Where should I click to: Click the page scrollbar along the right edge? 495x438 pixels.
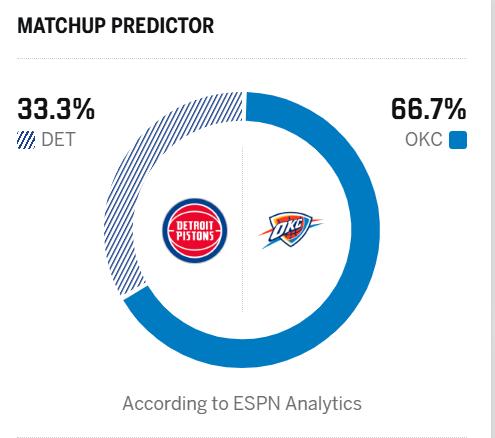[x=493, y=219]
